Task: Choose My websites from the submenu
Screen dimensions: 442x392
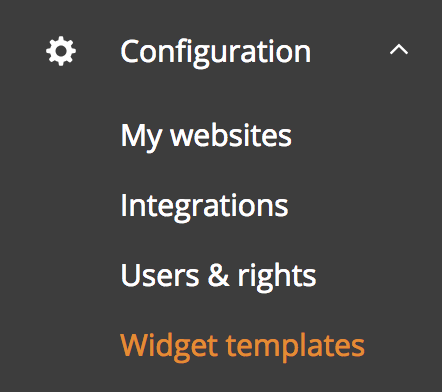Action: tap(206, 137)
